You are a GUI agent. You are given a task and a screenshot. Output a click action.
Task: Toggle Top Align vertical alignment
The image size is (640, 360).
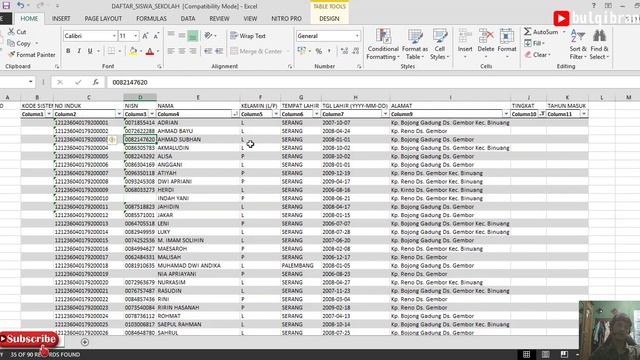[x=171, y=36]
